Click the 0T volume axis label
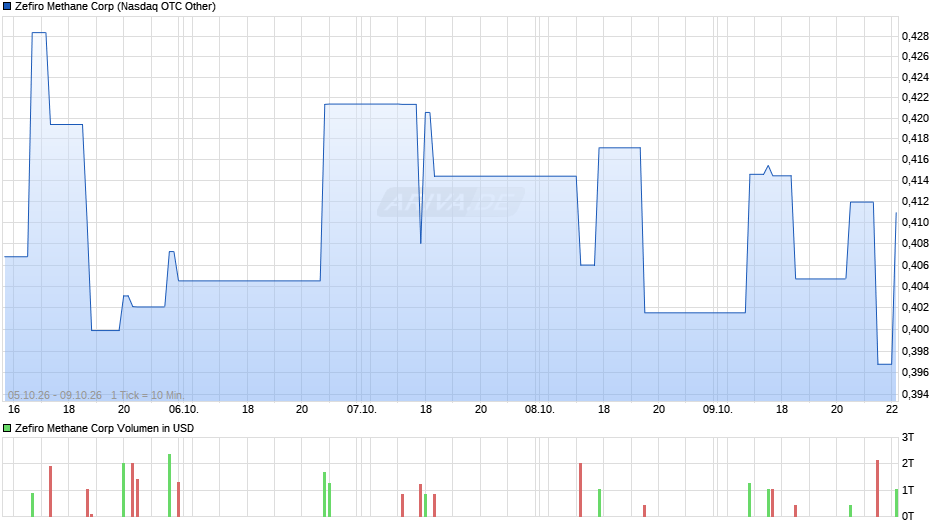This screenshot has height=526, width=940. pyautogui.click(x=908, y=516)
